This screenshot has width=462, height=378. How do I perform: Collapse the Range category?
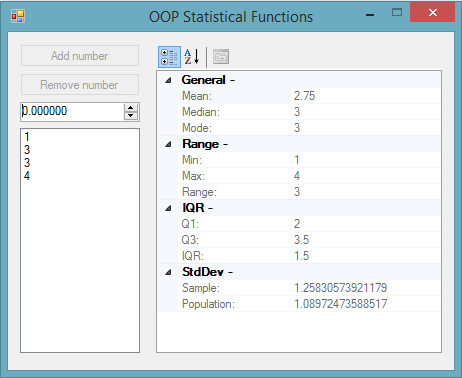click(x=168, y=144)
